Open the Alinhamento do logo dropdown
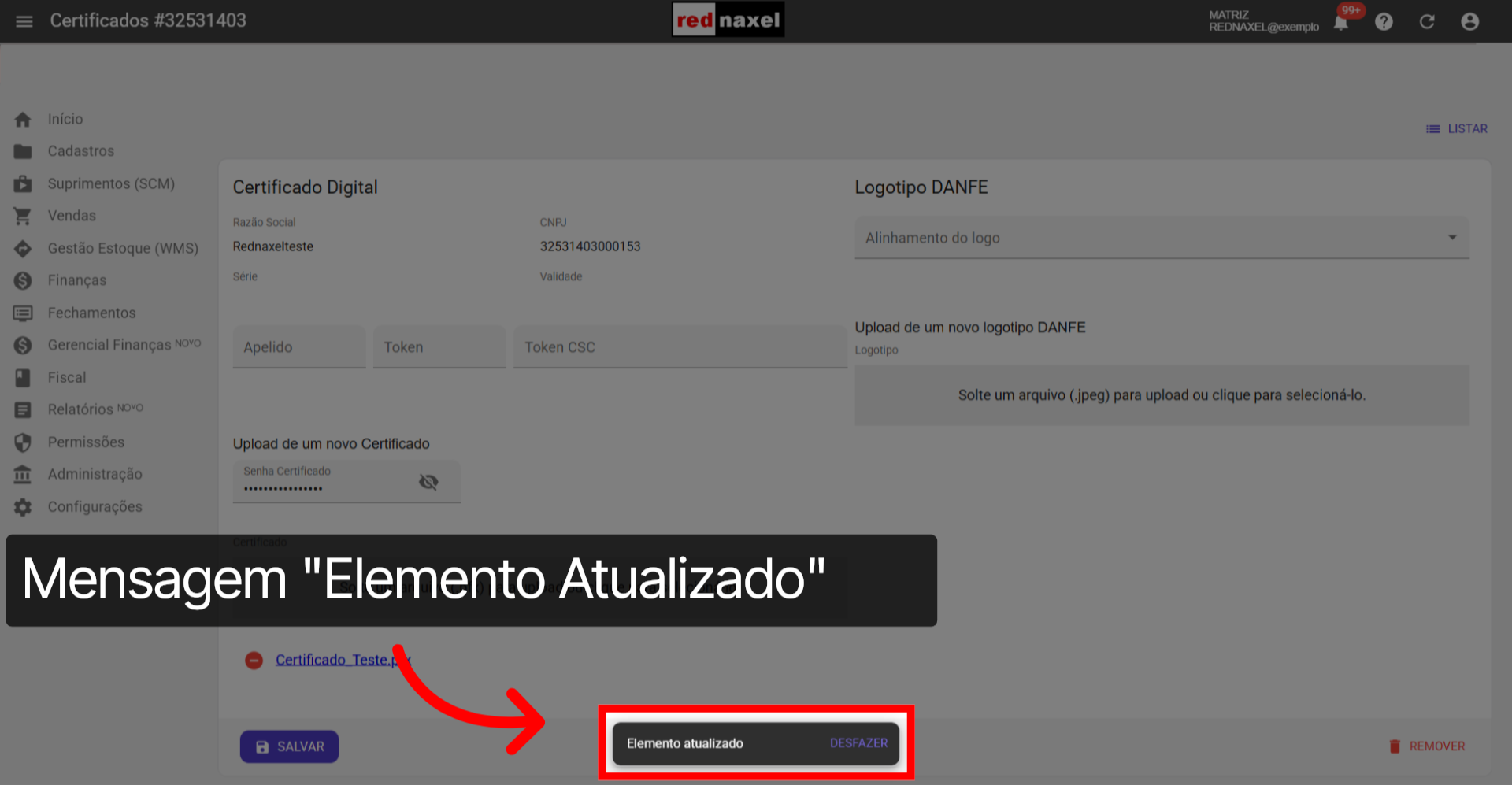 tap(1453, 237)
